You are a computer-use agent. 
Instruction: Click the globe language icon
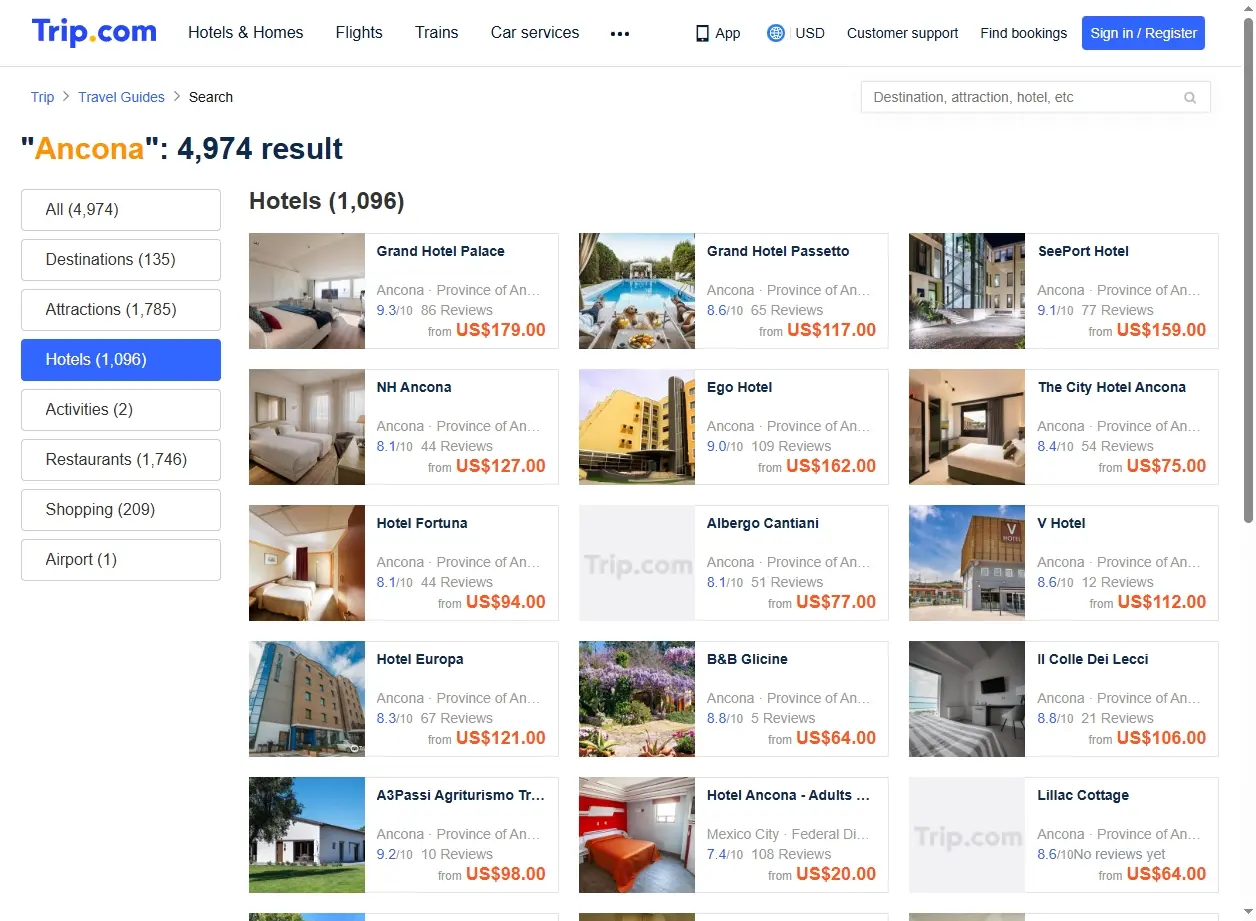[776, 33]
